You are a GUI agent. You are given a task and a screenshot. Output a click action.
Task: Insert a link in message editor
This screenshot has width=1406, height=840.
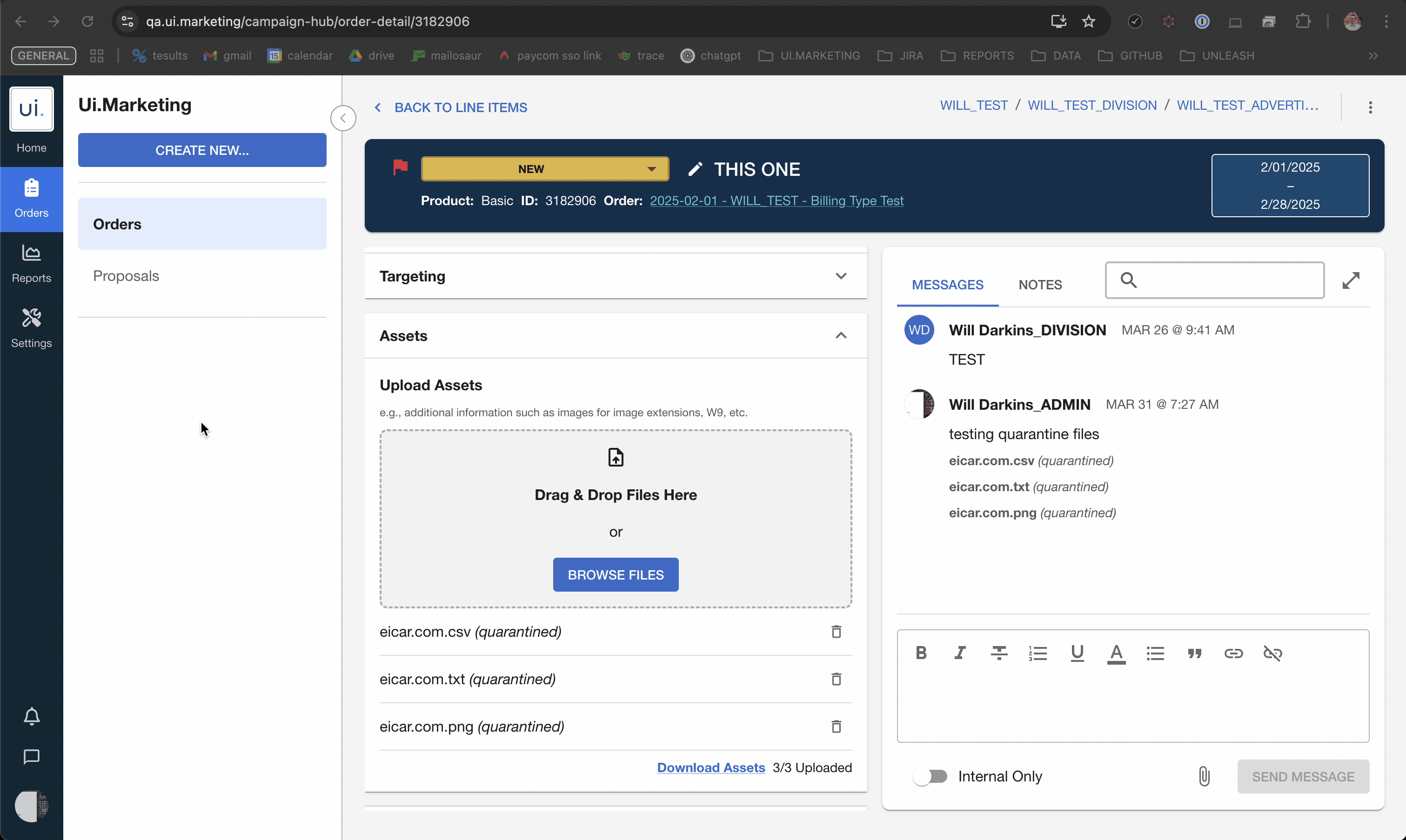[1233, 653]
